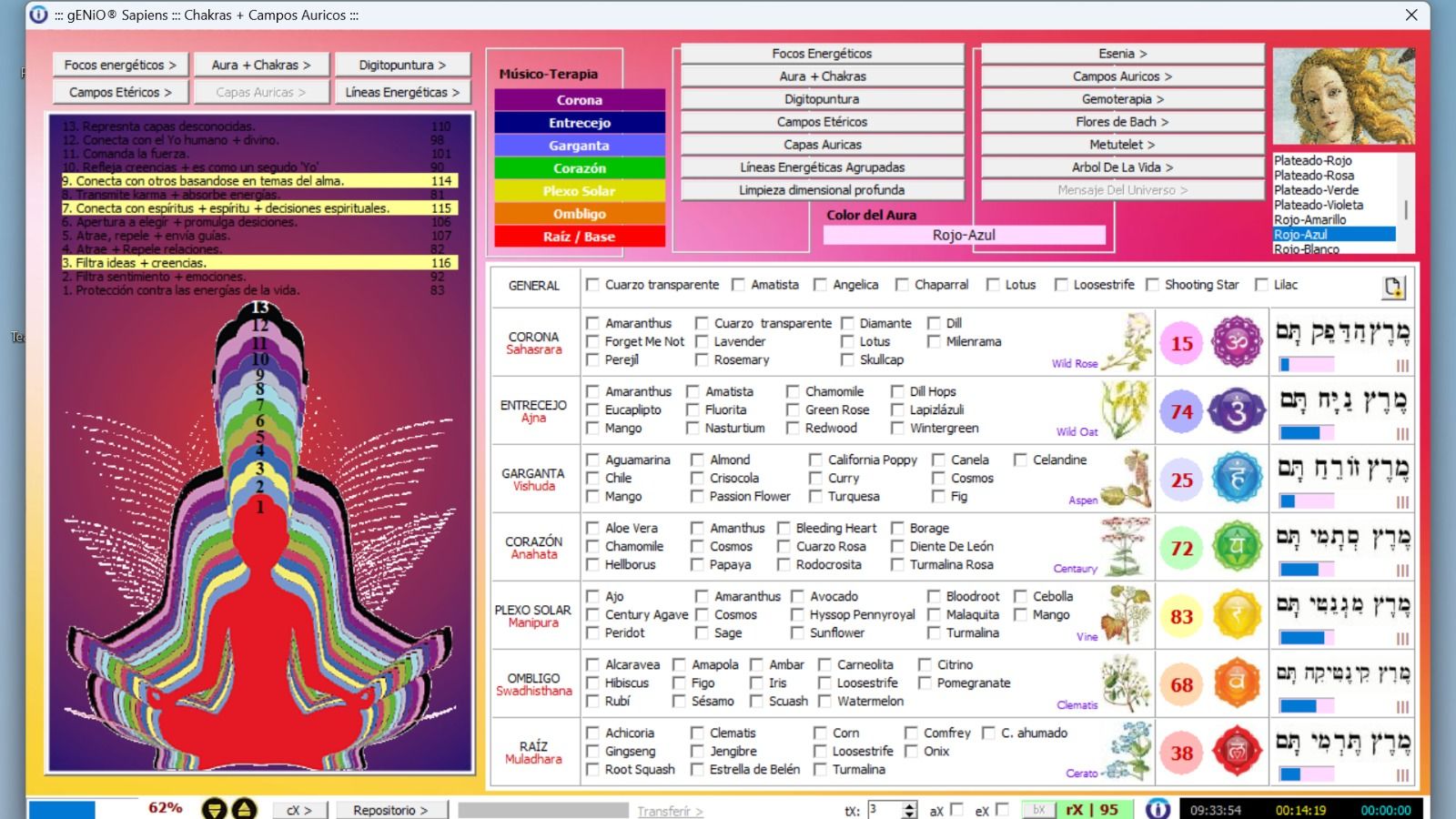Click the blue info icon in status bar
The height and width of the screenshot is (819, 1456).
coord(1158,809)
